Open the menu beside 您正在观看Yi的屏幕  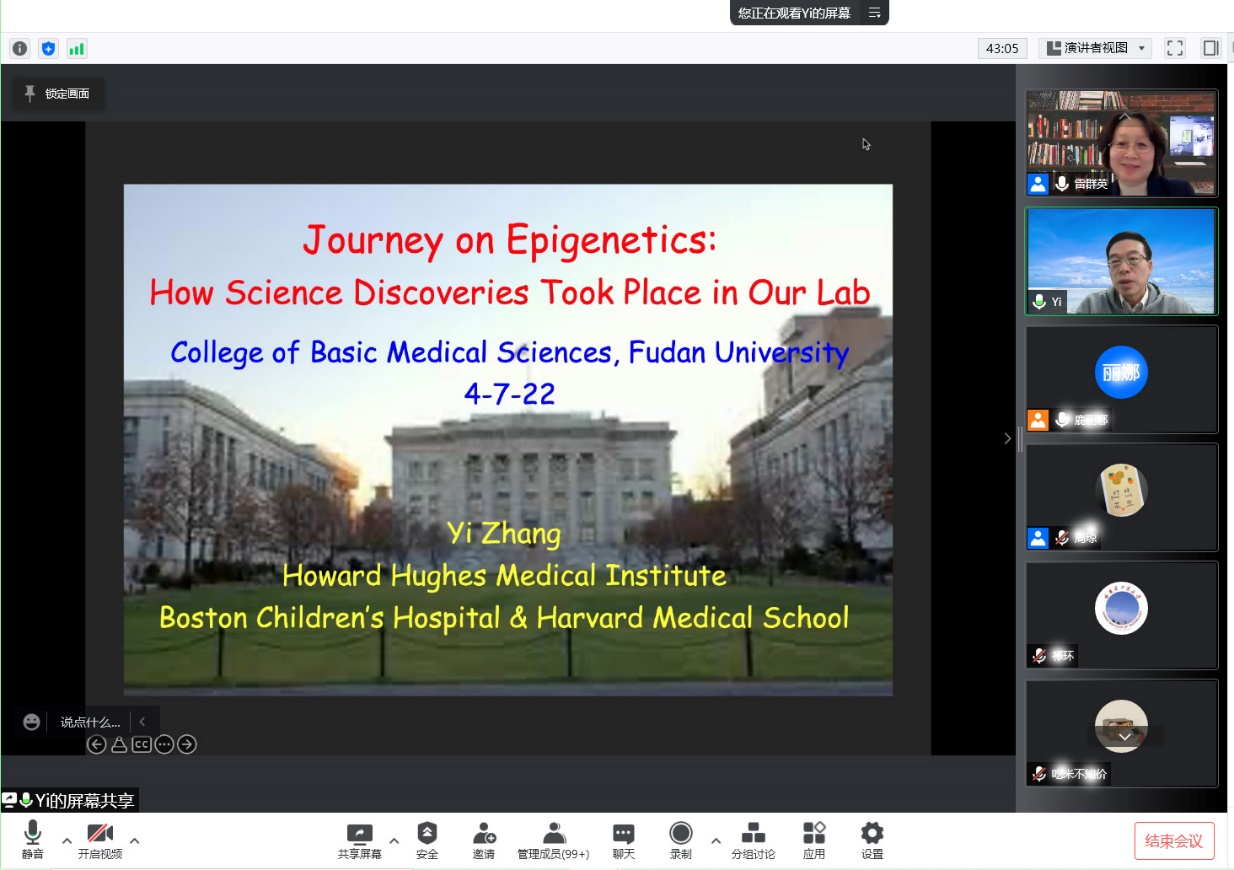click(874, 13)
